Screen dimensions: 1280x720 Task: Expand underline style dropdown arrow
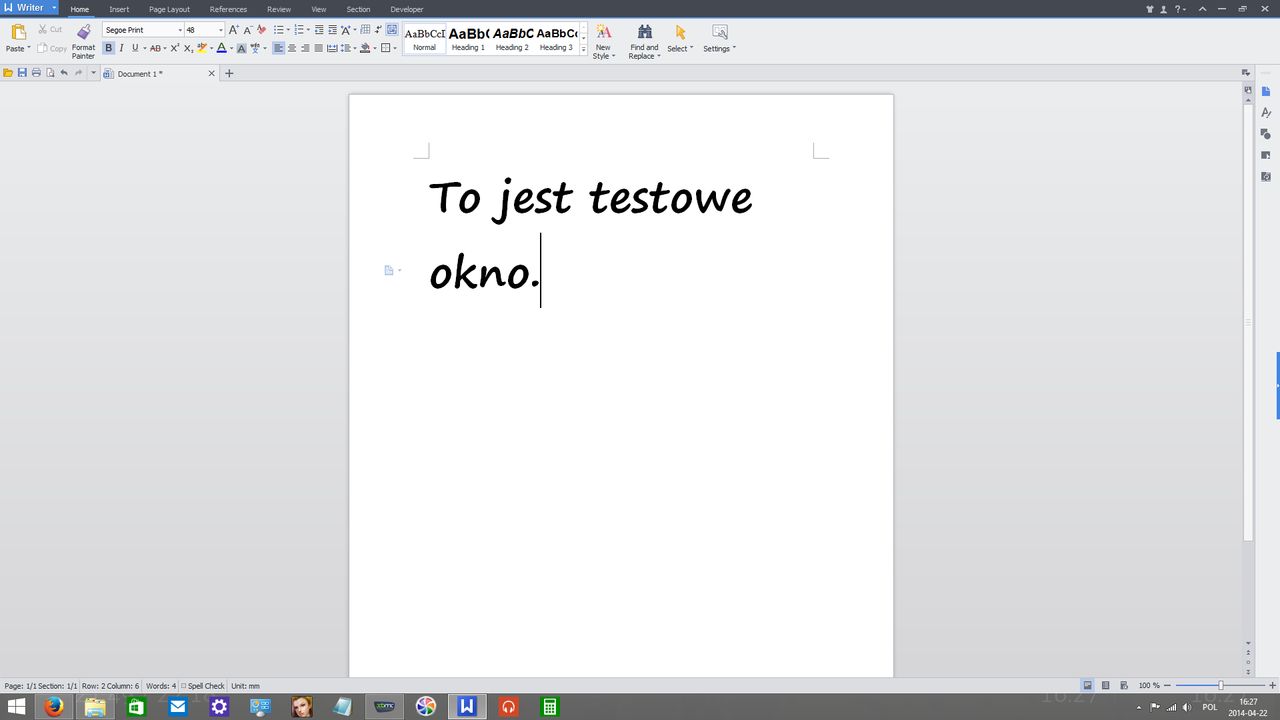pyautogui.click(x=144, y=48)
